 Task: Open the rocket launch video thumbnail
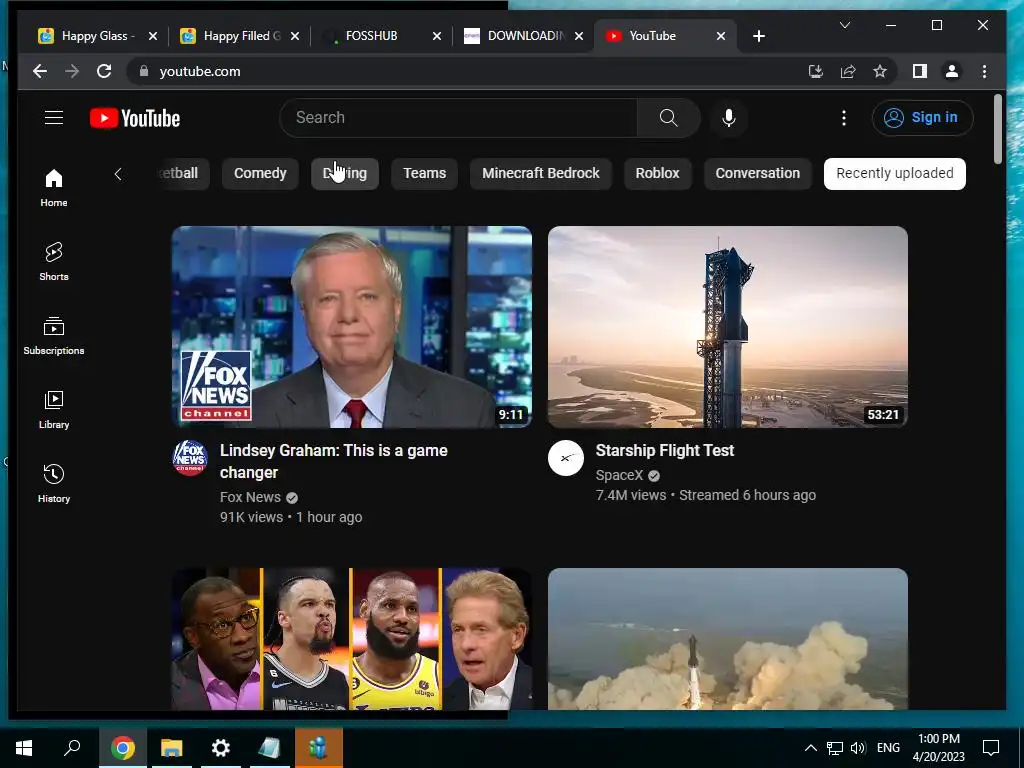[728, 639]
